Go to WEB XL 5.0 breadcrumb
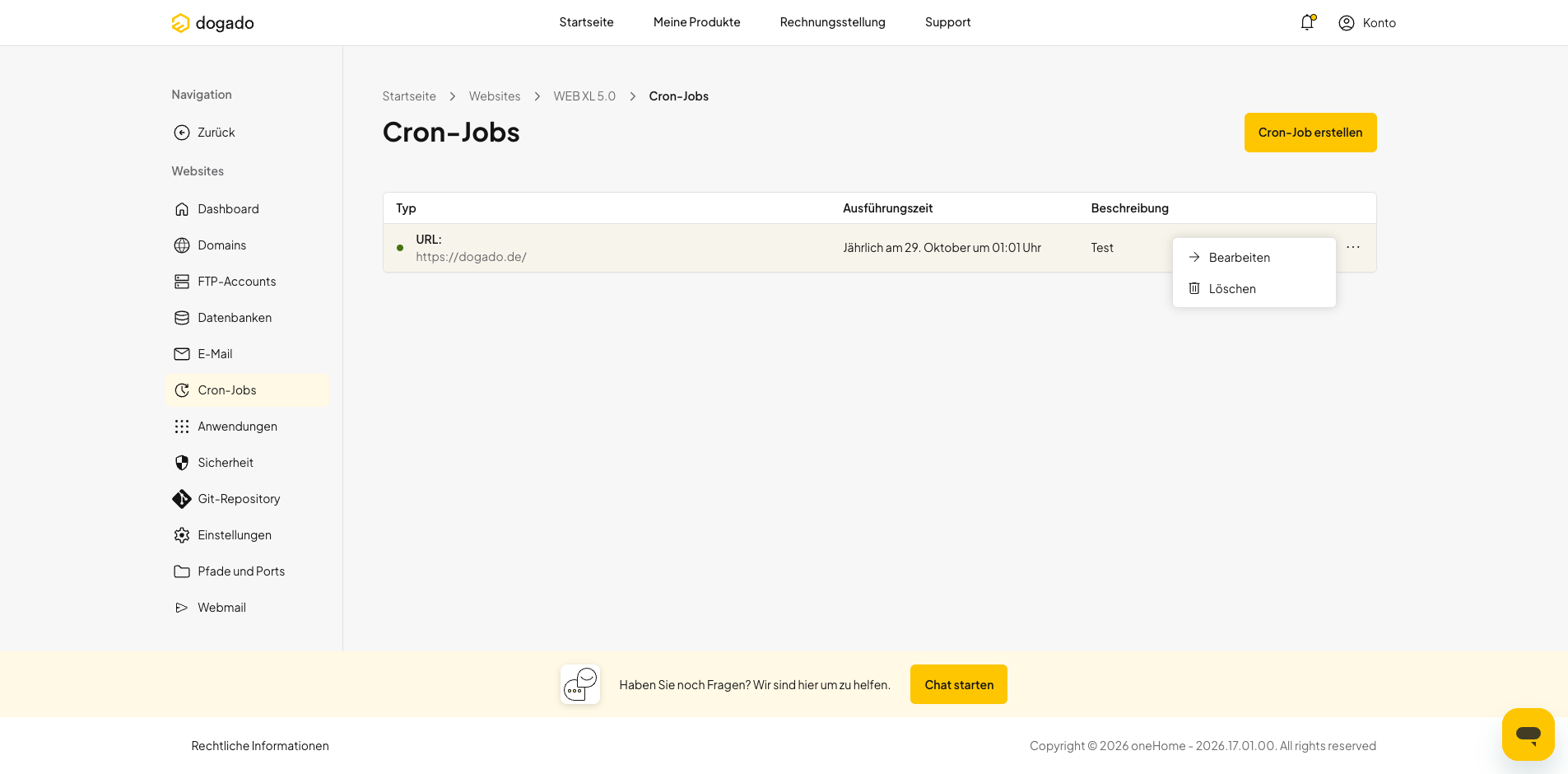This screenshot has height=774, width=1568. pyautogui.click(x=584, y=96)
